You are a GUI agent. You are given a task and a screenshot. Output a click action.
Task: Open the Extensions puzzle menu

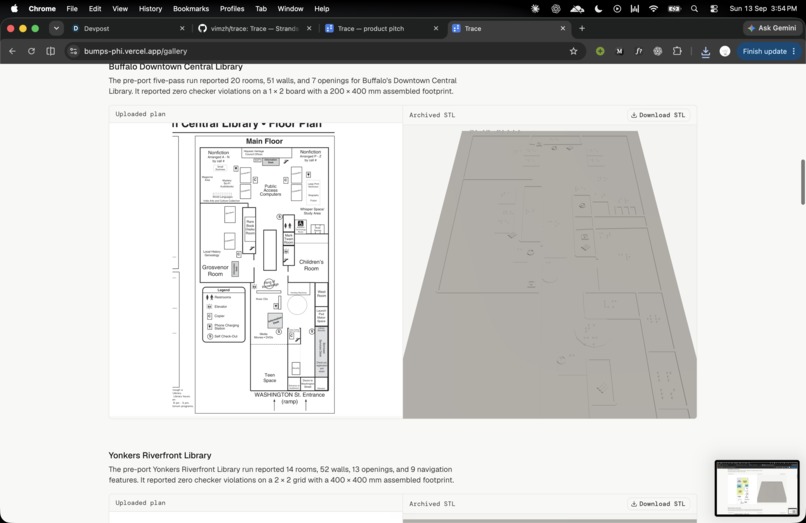point(677,51)
